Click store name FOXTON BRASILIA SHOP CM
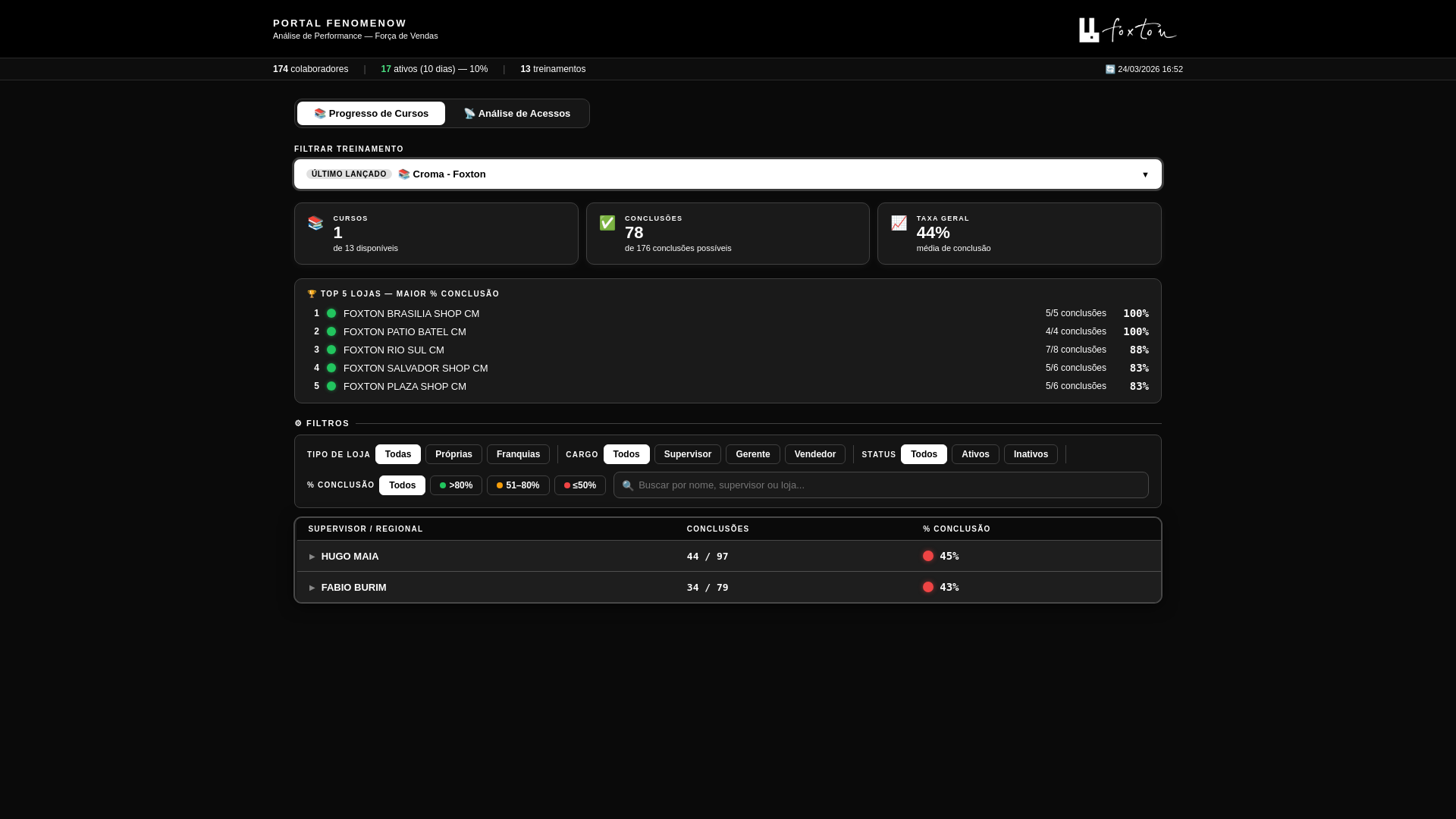This screenshot has width=1456, height=819. (x=411, y=314)
